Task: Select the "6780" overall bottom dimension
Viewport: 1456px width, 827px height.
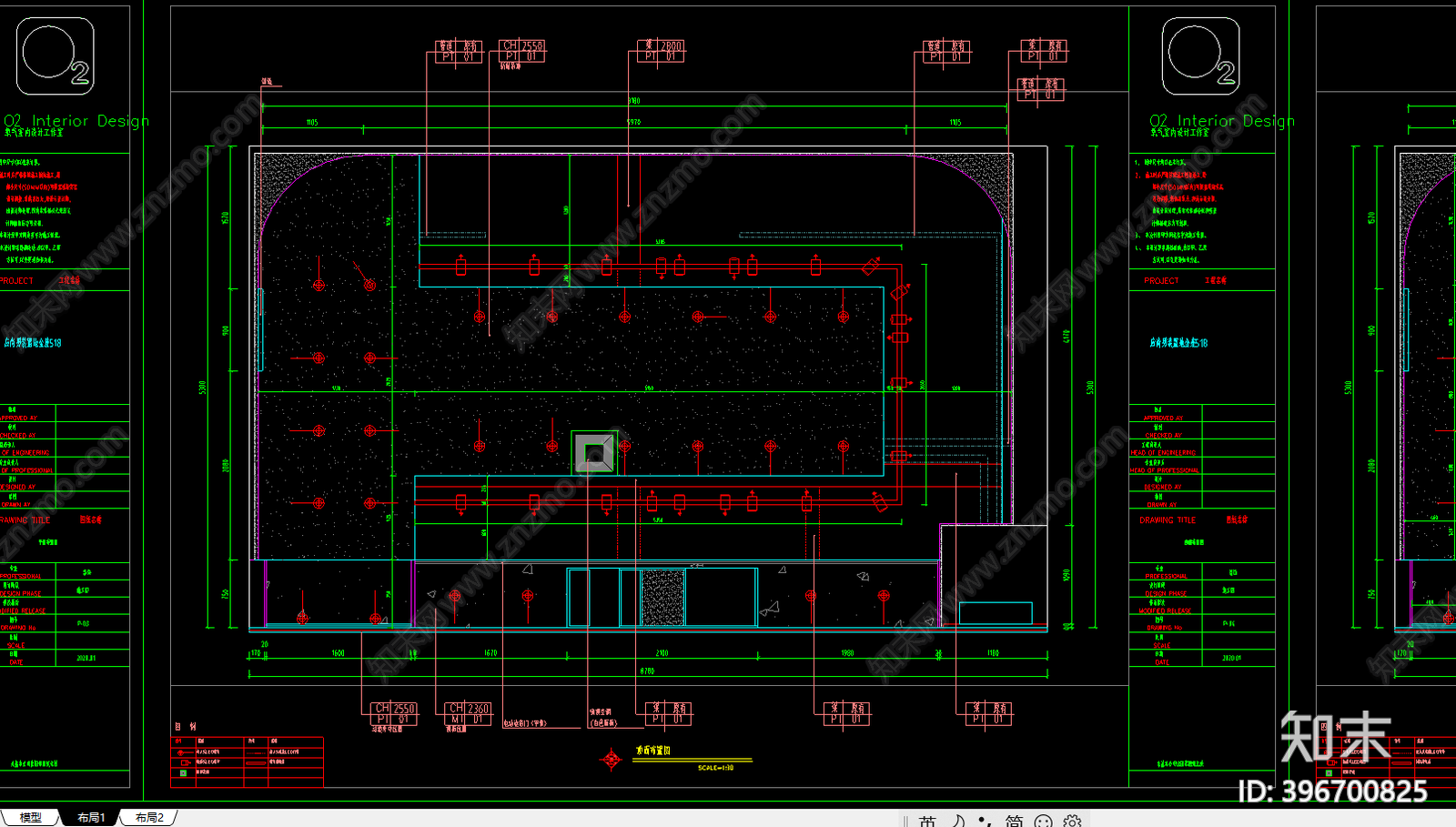Action: (x=647, y=671)
